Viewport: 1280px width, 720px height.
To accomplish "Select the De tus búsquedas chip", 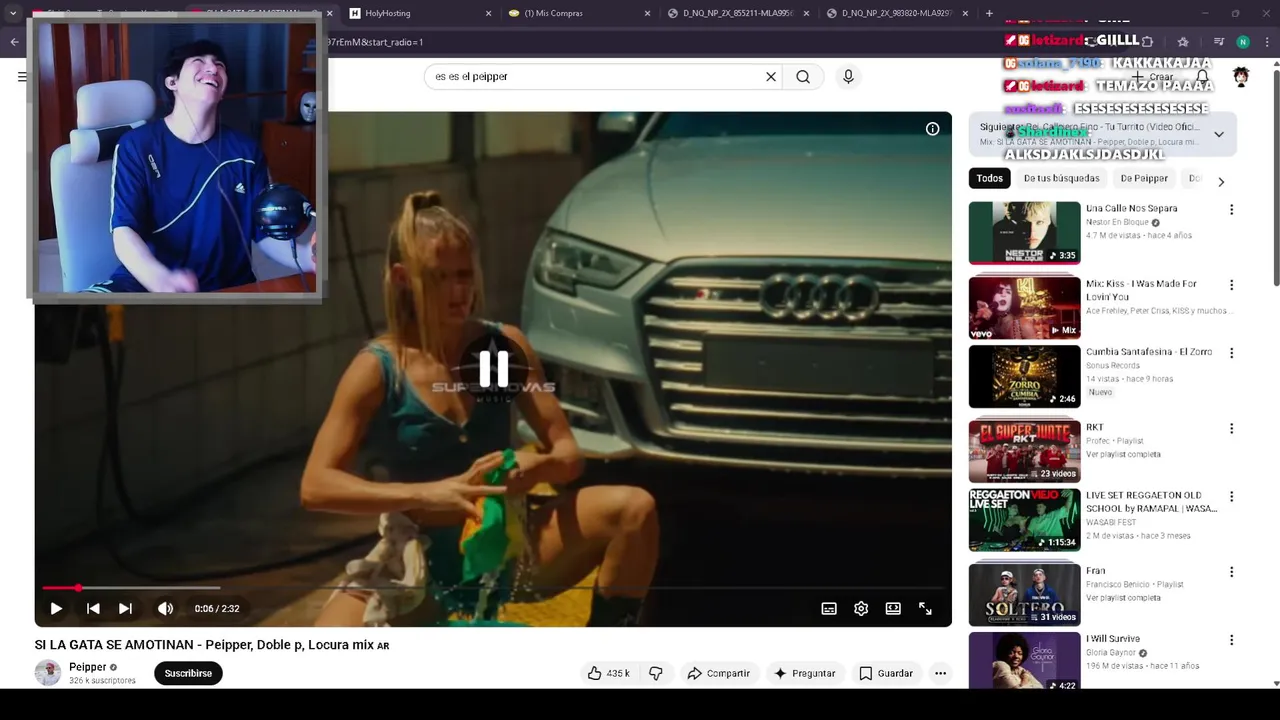I will (1061, 178).
